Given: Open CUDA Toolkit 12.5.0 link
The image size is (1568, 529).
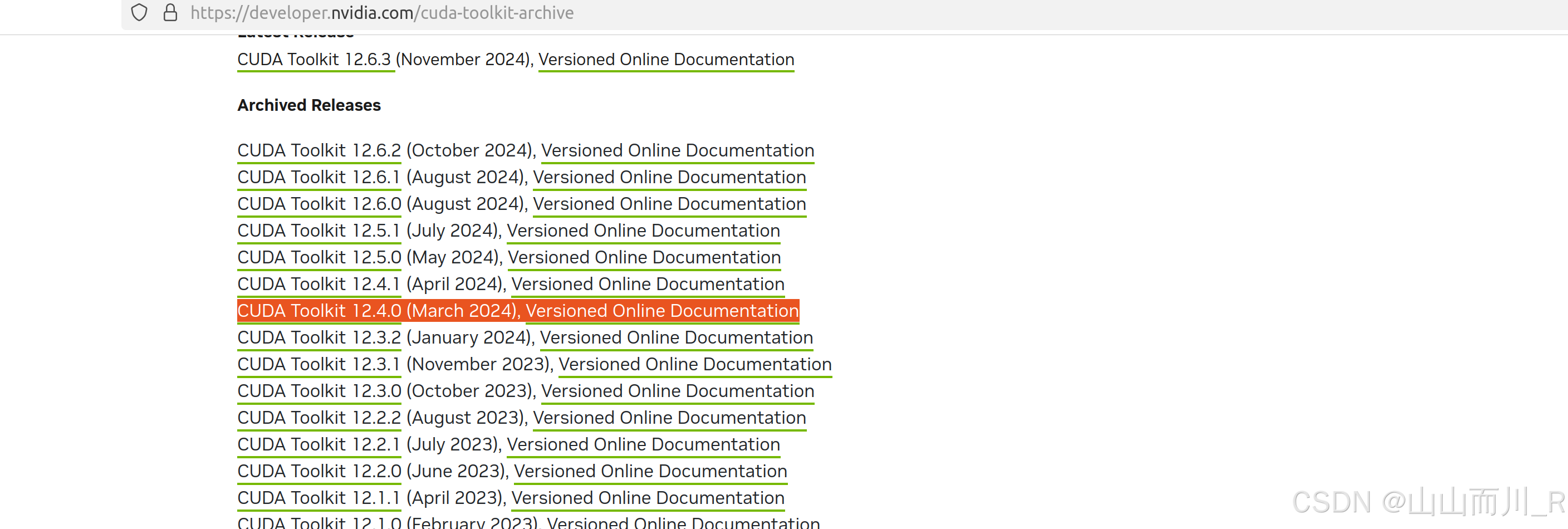Looking at the screenshot, I should point(319,257).
